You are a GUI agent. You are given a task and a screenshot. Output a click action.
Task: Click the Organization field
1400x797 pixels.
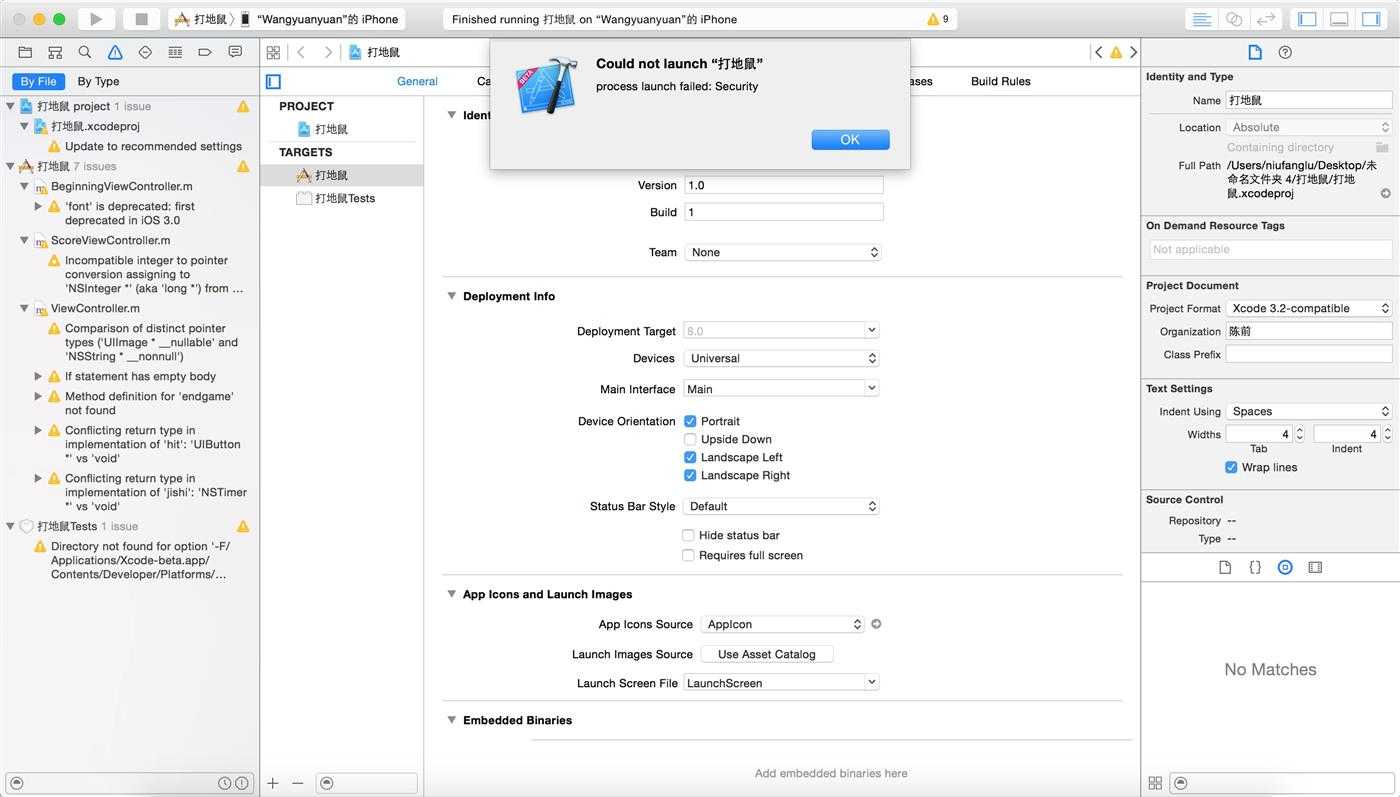click(x=1309, y=331)
